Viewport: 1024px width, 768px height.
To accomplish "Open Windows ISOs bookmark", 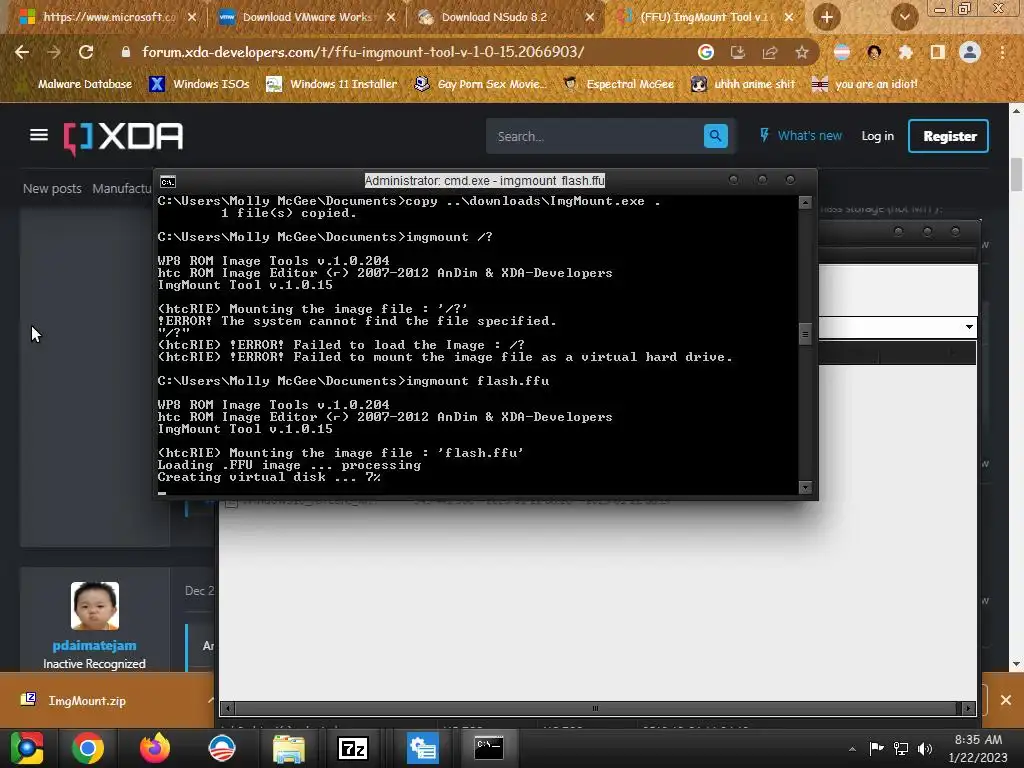I will (200, 84).
